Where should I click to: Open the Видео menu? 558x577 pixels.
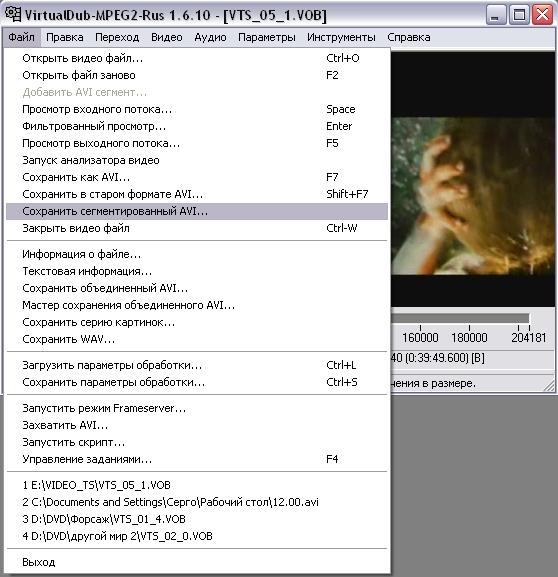[167, 37]
